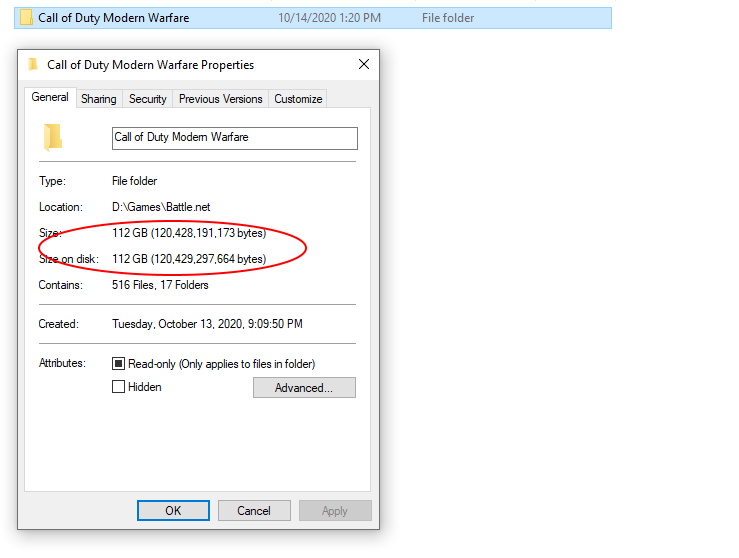Screen dimensions: 739x558
Task: Click the 10/14/2020 1:20 PM date cell
Action: pos(329,18)
